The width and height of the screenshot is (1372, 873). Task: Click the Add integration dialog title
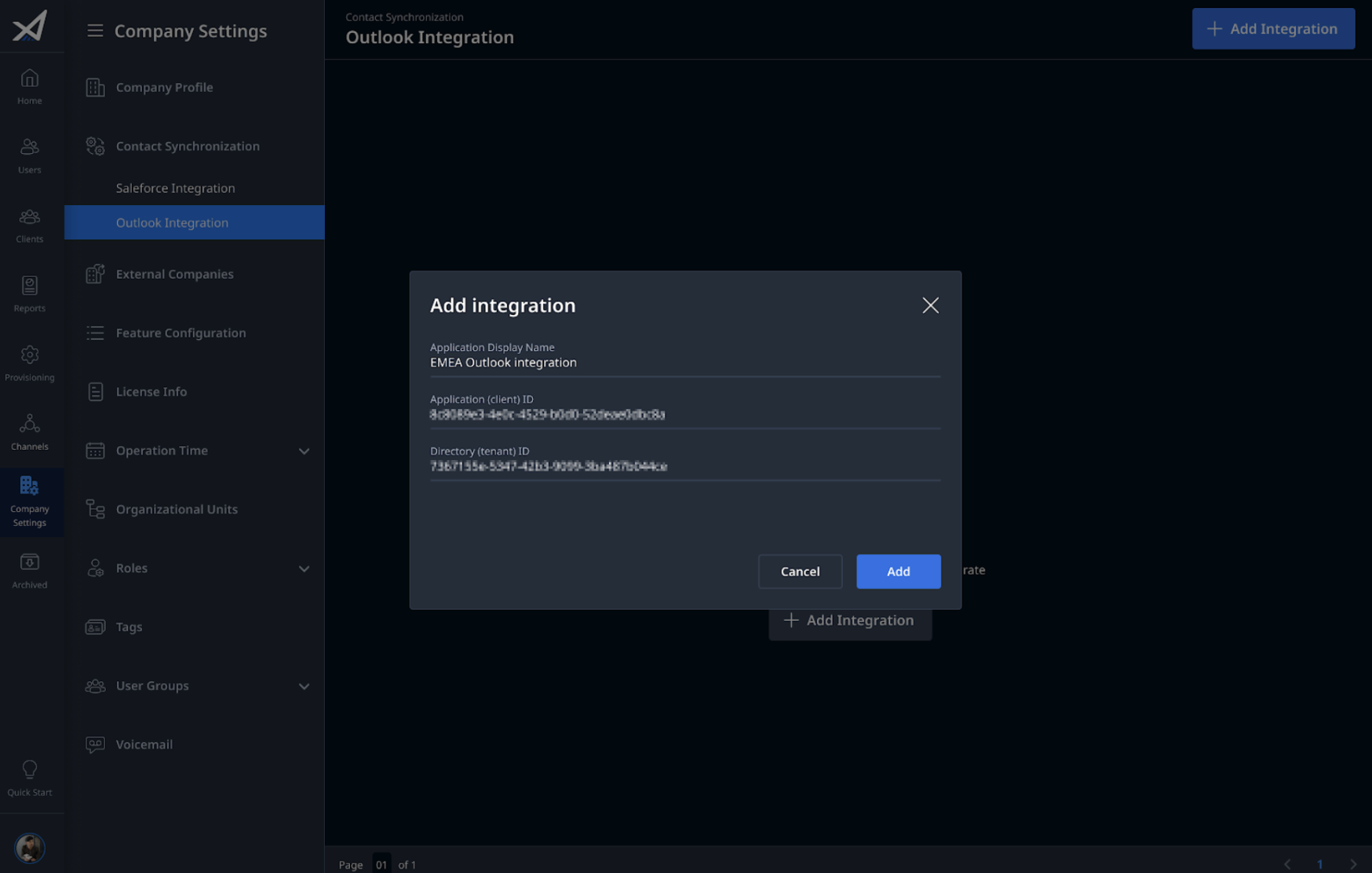(502, 305)
